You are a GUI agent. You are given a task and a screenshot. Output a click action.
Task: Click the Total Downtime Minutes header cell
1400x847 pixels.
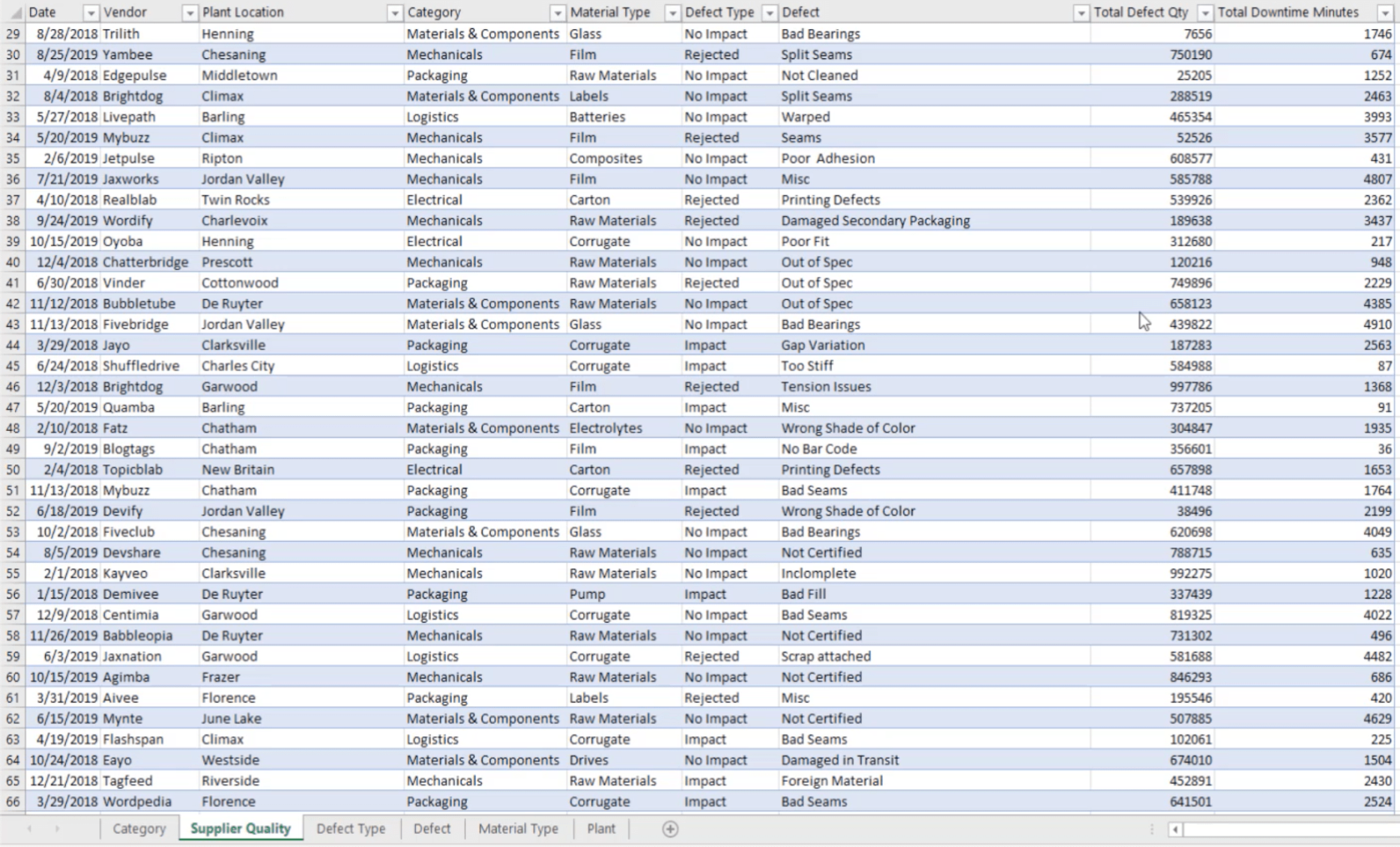click(1306, 13)
